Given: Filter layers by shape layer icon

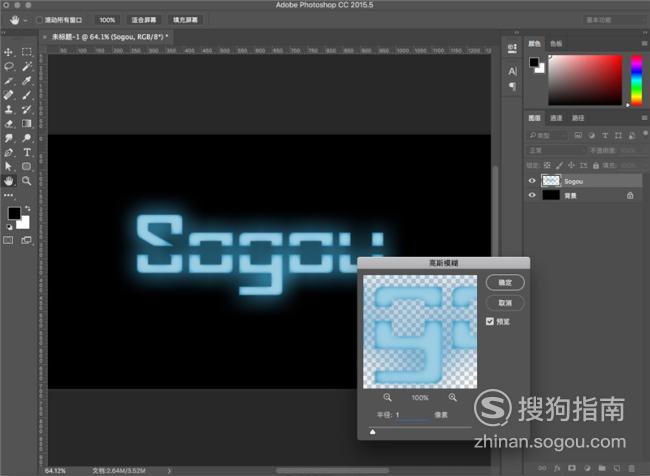Looking at the screenshot, I should click(618, 136).
